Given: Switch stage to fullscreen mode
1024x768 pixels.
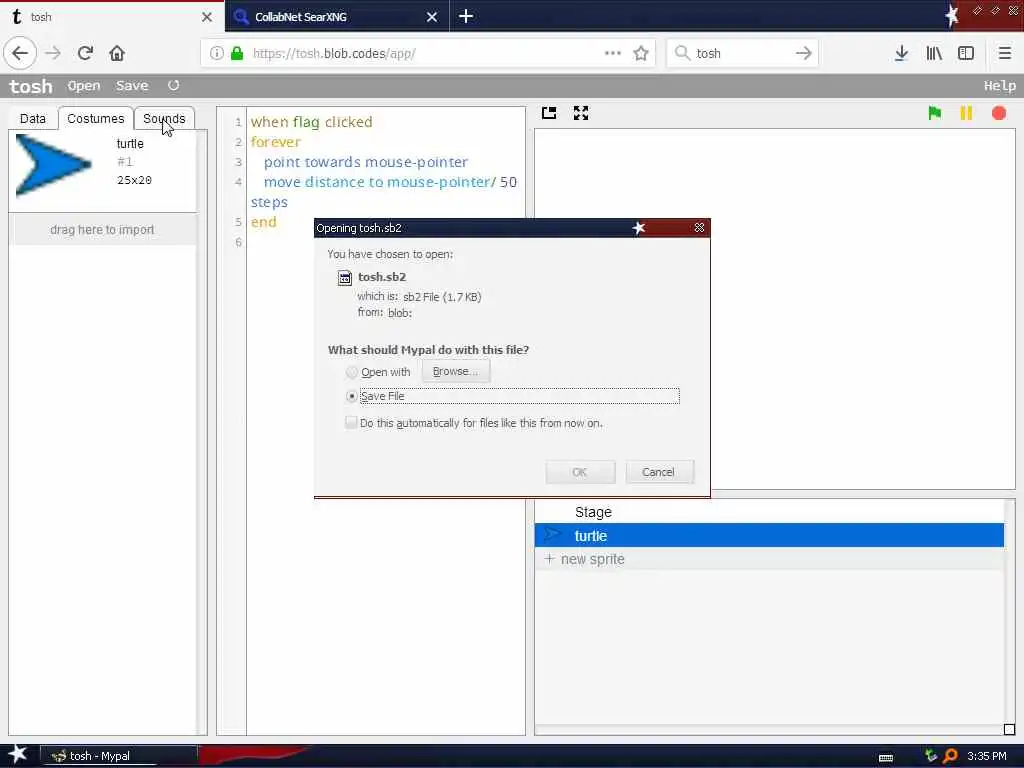Looking at the screenshot, I should click(581, 113).
